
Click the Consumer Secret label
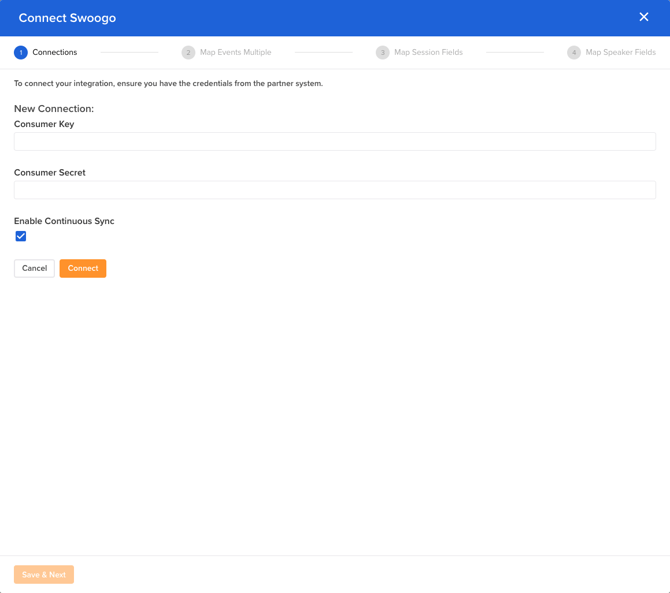[x=50, y=173]
